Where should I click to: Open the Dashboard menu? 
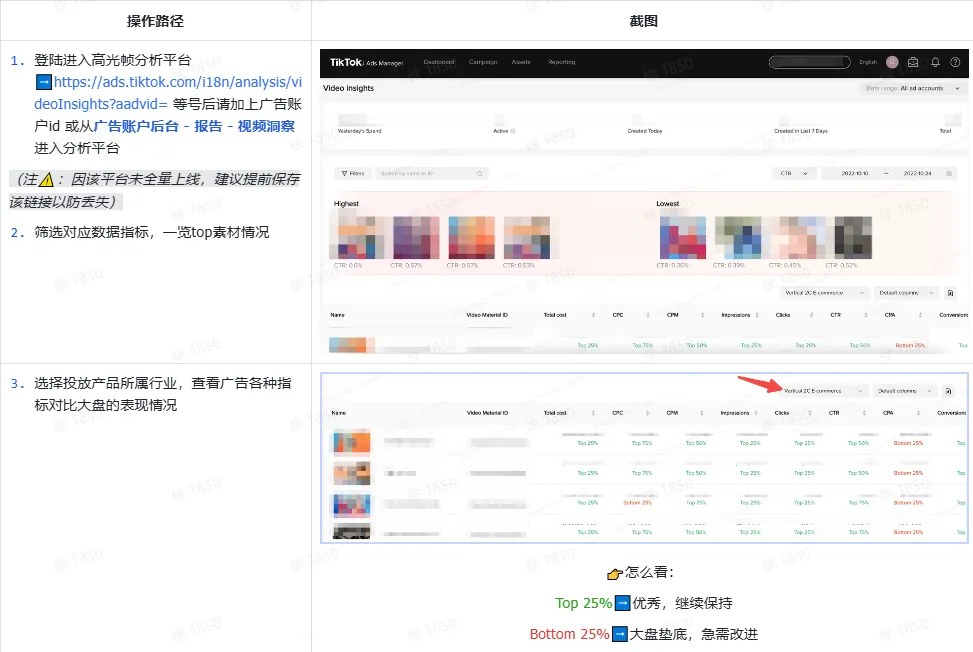pos(439,62)
